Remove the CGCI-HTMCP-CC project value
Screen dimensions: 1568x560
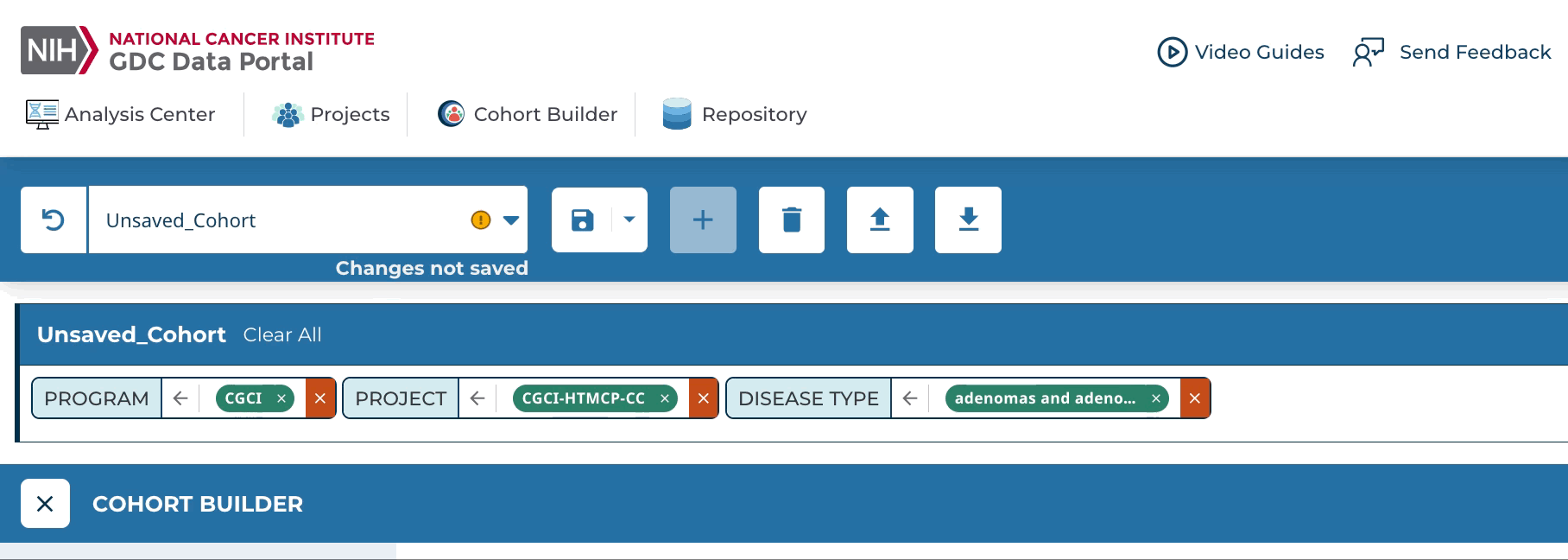665,398
